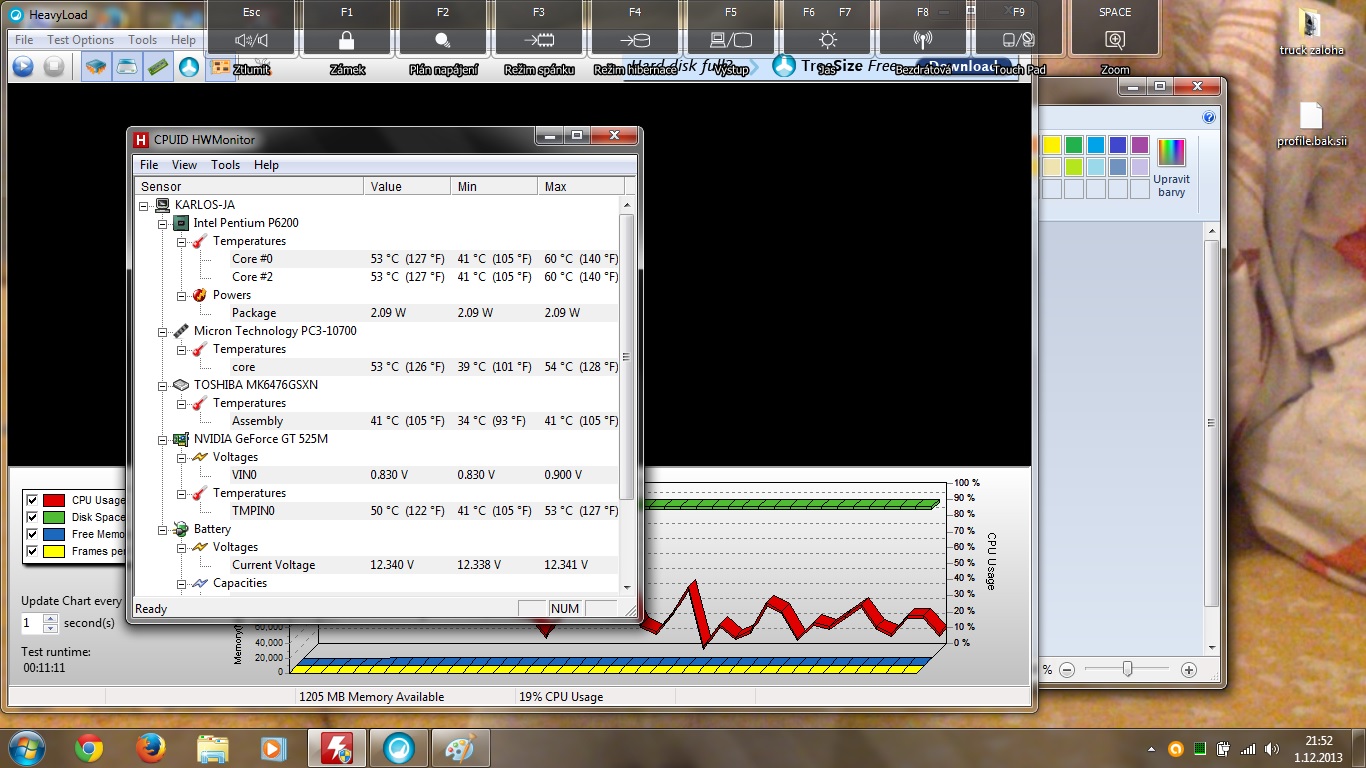Click the F9 Touch Pad overlay key
Screen dimensions: 1366x768
tap(1019, 29)
